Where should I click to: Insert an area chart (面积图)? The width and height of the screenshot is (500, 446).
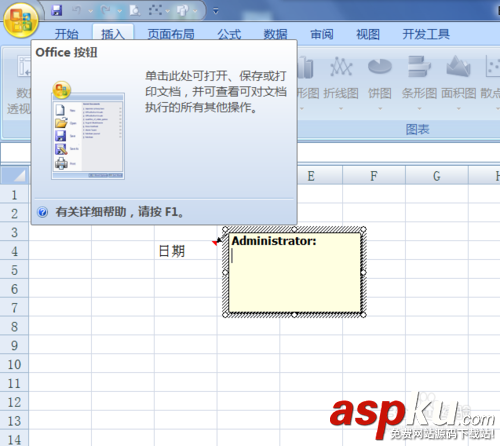coord(459,82)
